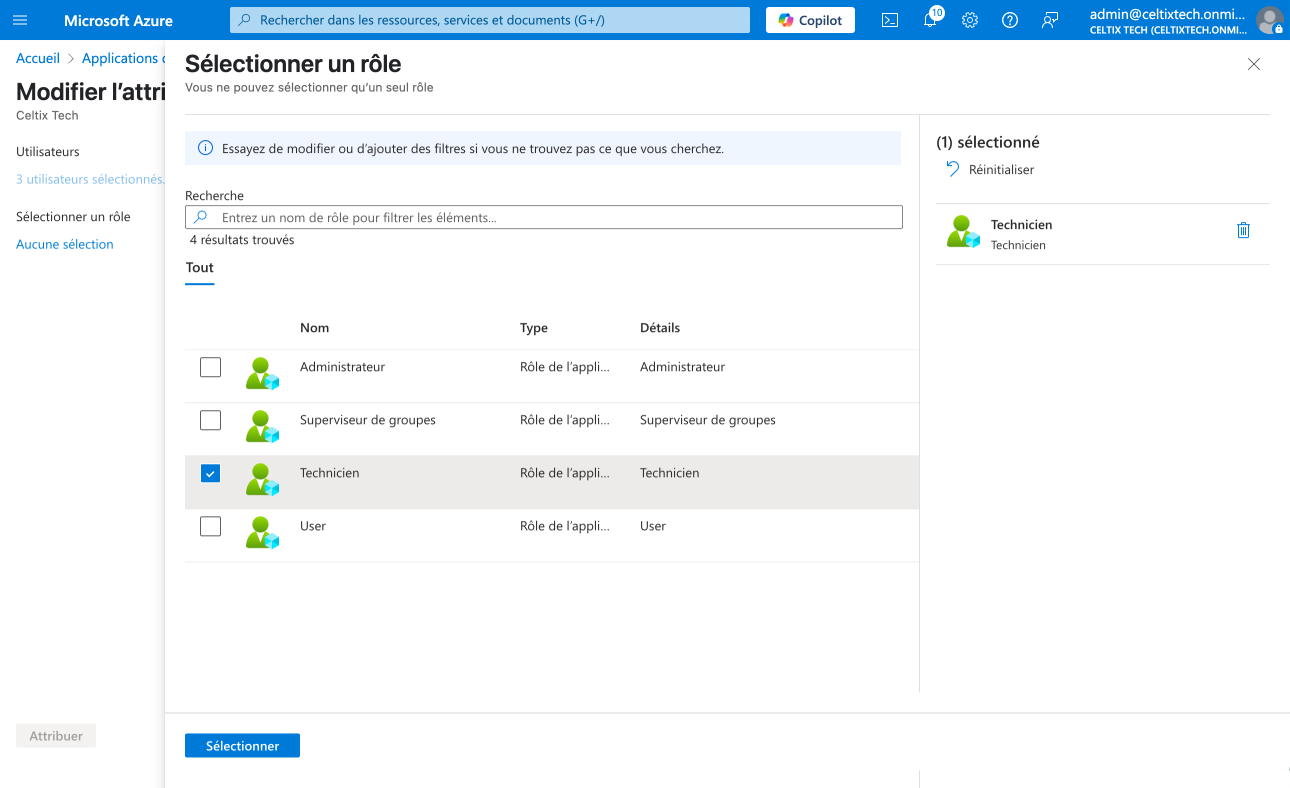Image resolution: width=1290 pixels, height=788 pixels.
Task: Click the Réinitialiser reset icon
Action: (x=953, y=169)
